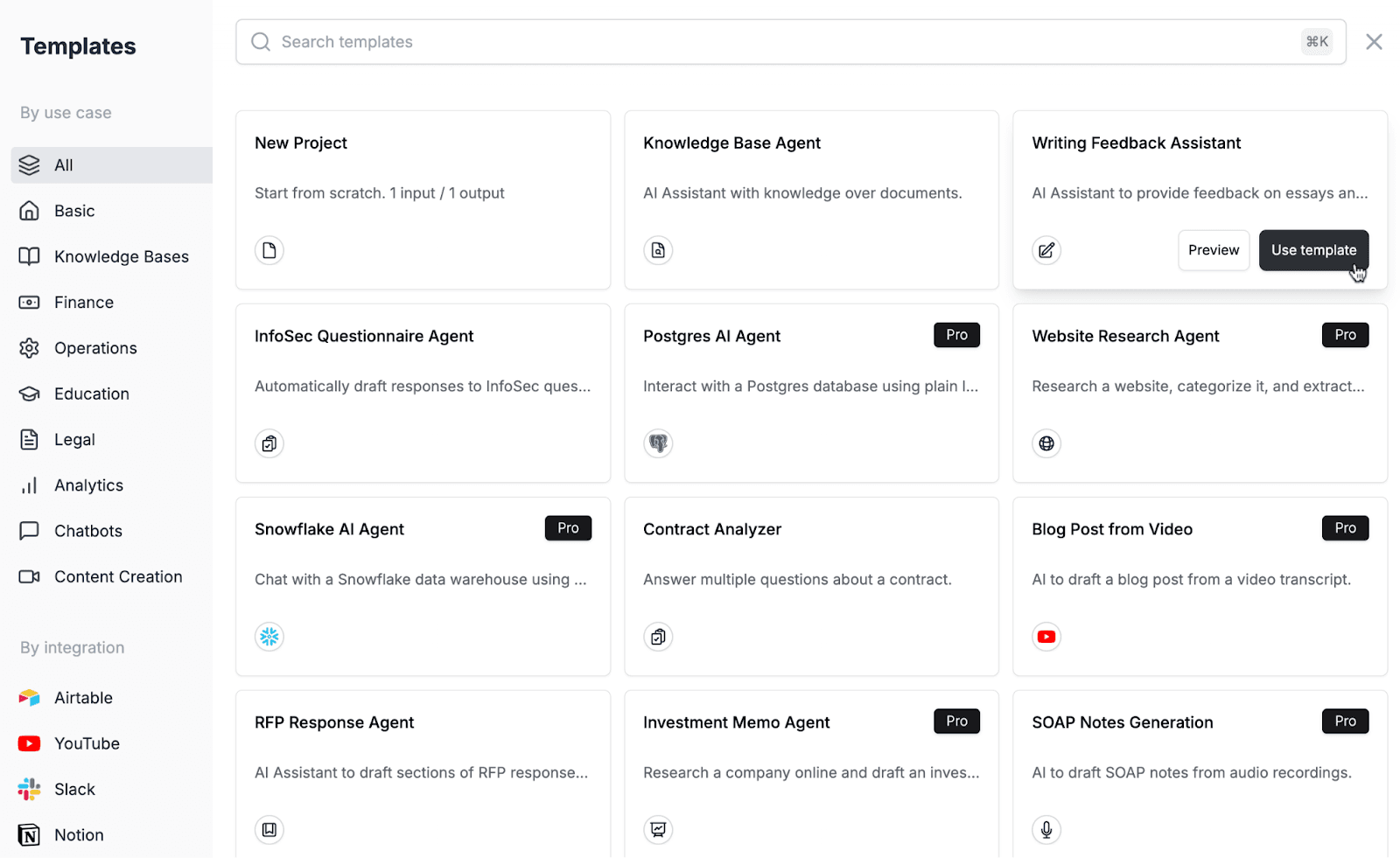Click the microphone icon on SOAP Notes card
This screenshot has width=1400, height=858.
tap(1046, 830)
